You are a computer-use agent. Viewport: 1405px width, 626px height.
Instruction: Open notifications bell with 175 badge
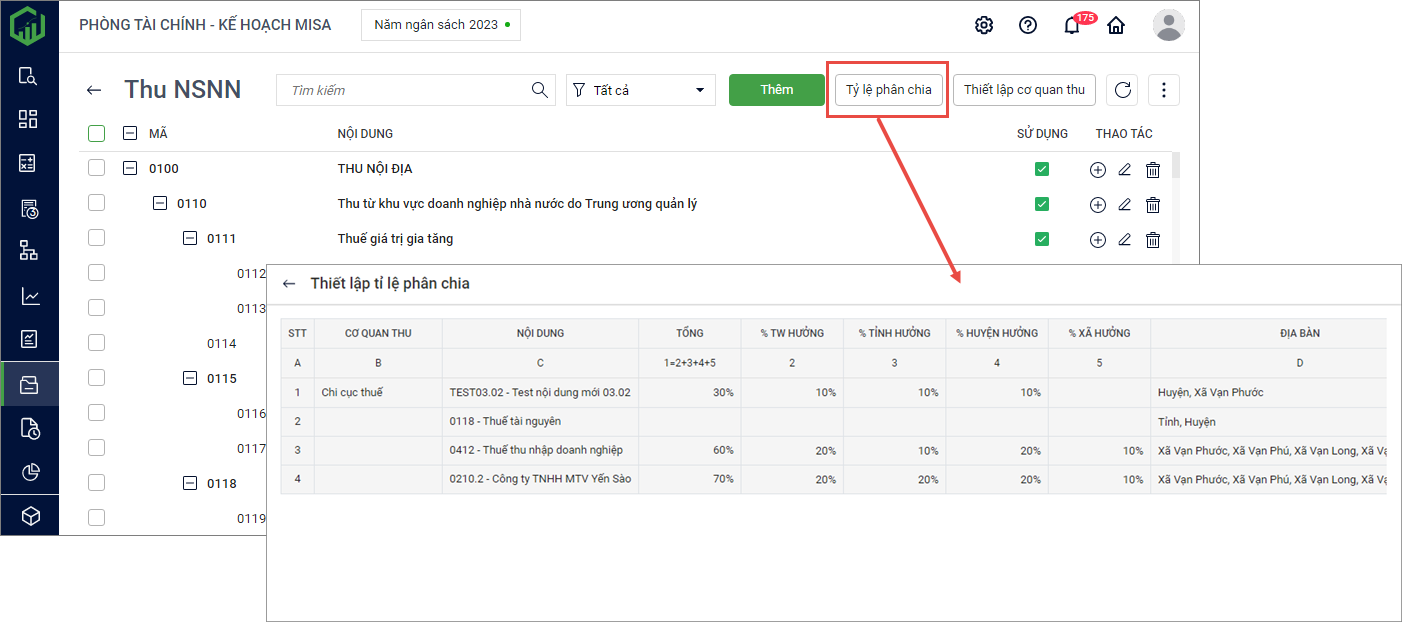point(1072,26)
